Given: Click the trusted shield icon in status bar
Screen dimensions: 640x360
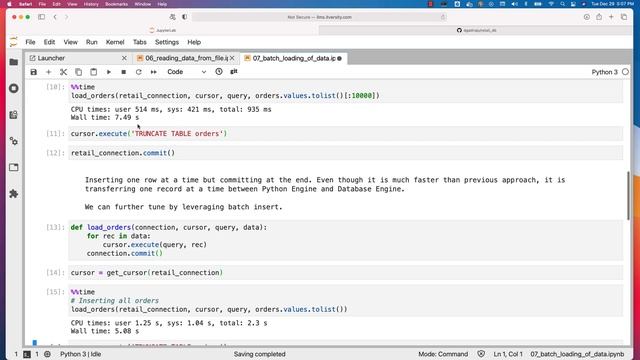Looking at the screenshot, I should [x=481, y=354].
